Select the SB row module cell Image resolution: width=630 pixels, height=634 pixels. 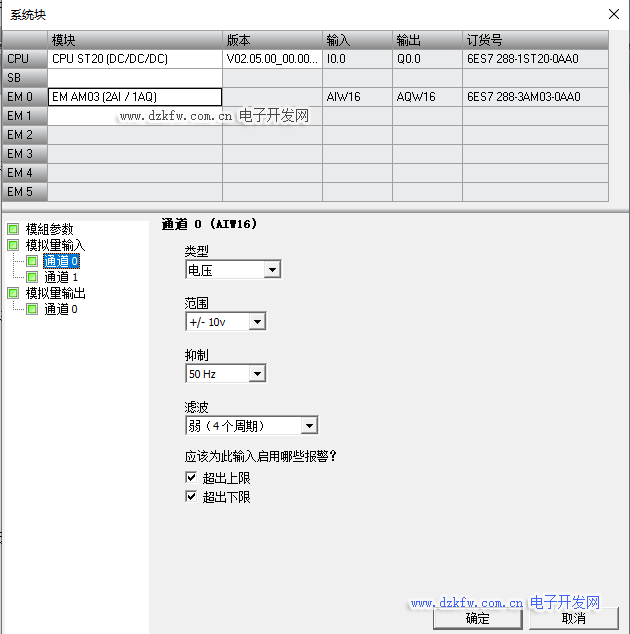click(x=134, y=78)
